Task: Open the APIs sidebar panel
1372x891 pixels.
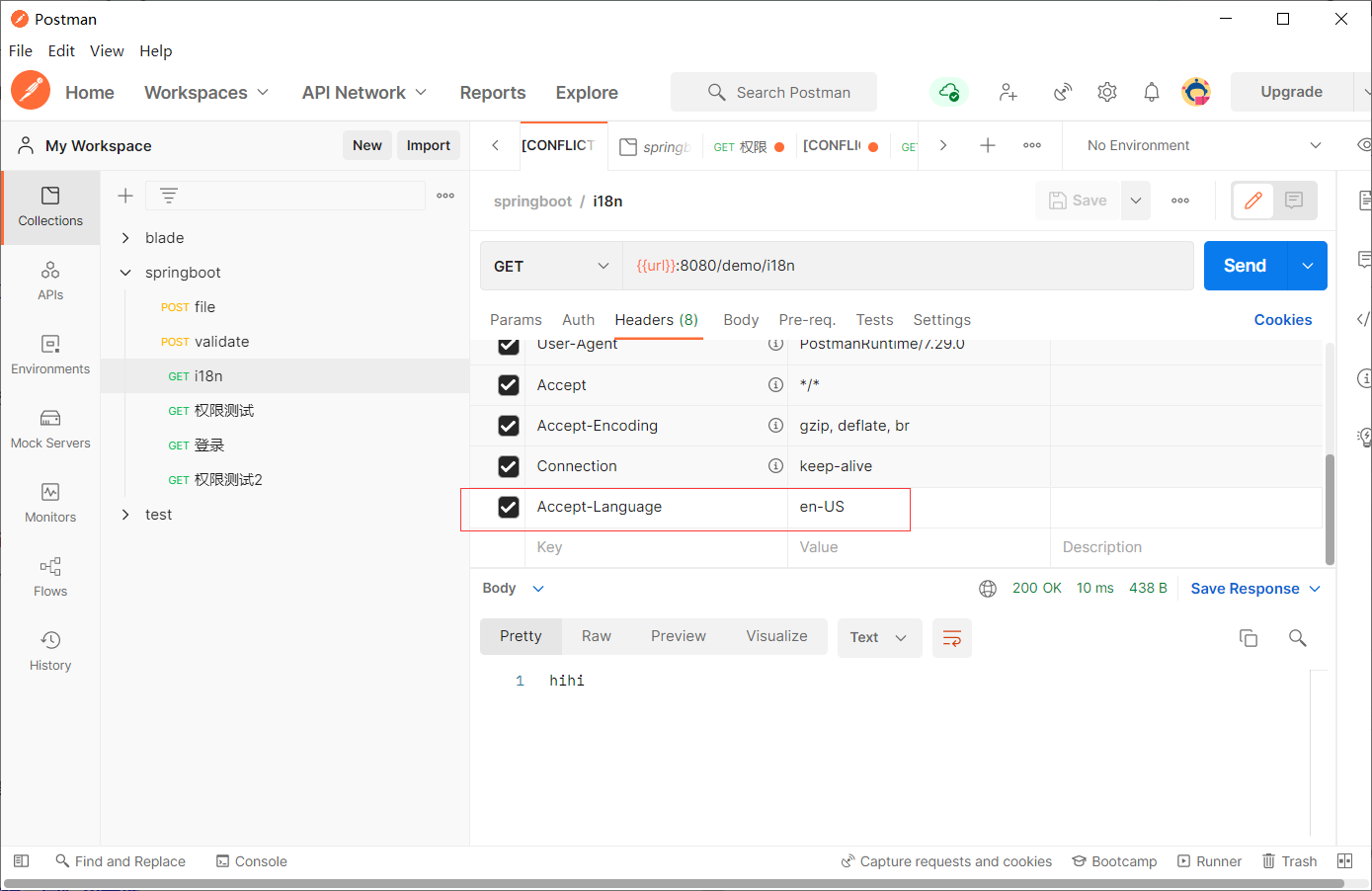Action: click(50, 282)
